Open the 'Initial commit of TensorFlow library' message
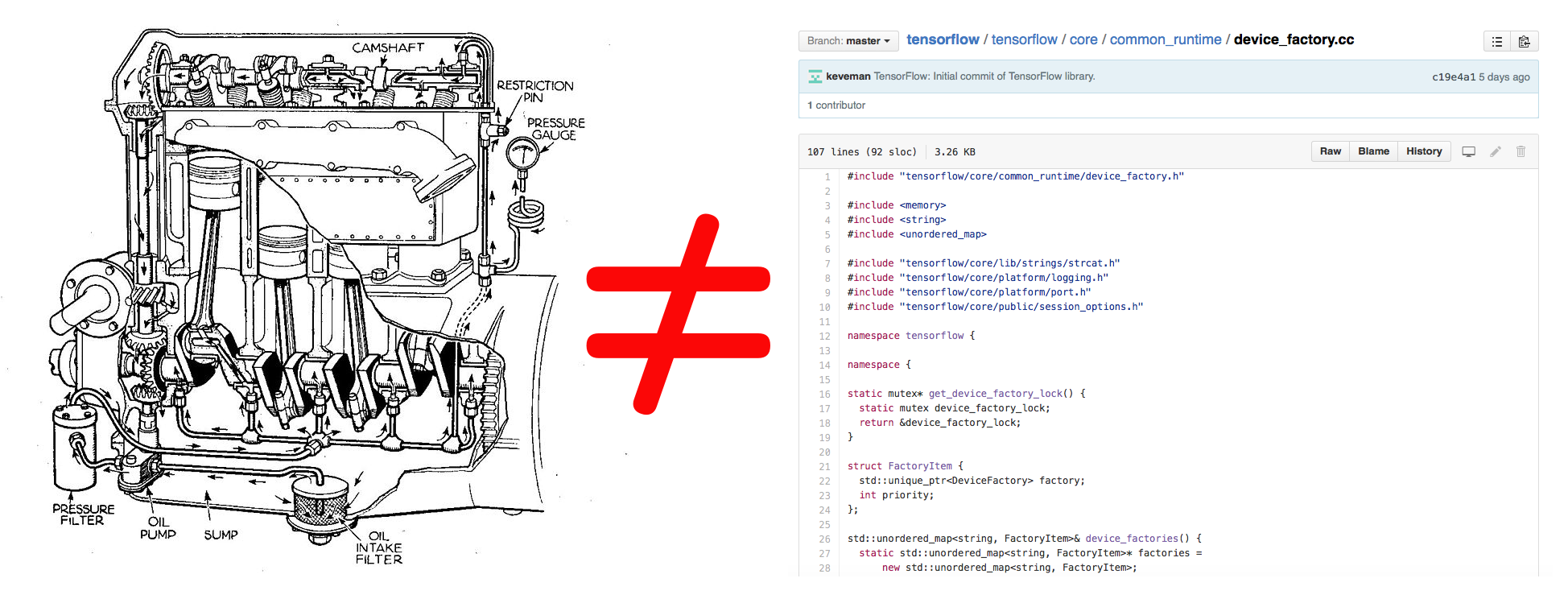This screenshot has height=599, width=1568. coord(984,76)
